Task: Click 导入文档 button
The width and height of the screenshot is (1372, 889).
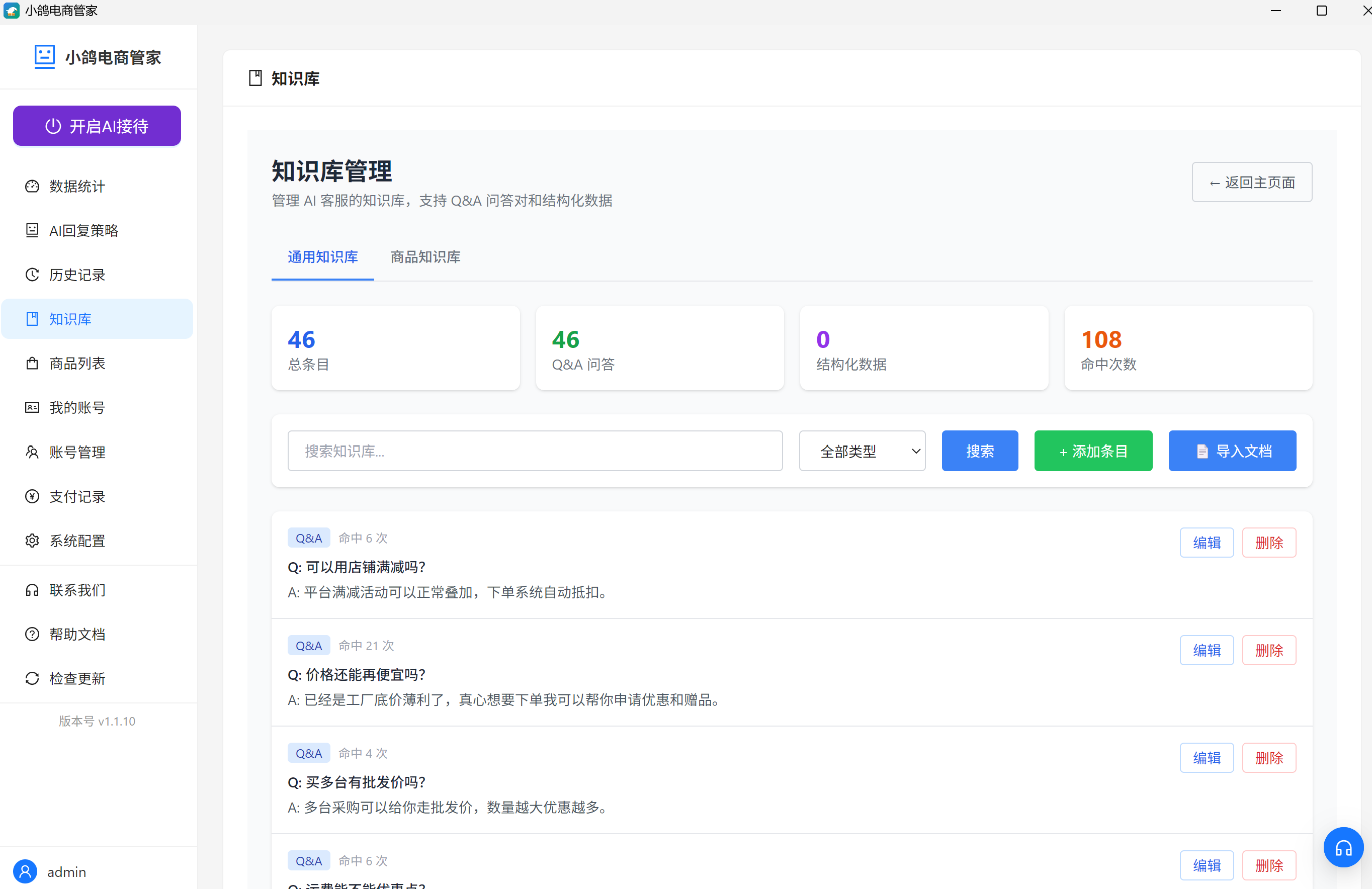Action: (1232, 451)
